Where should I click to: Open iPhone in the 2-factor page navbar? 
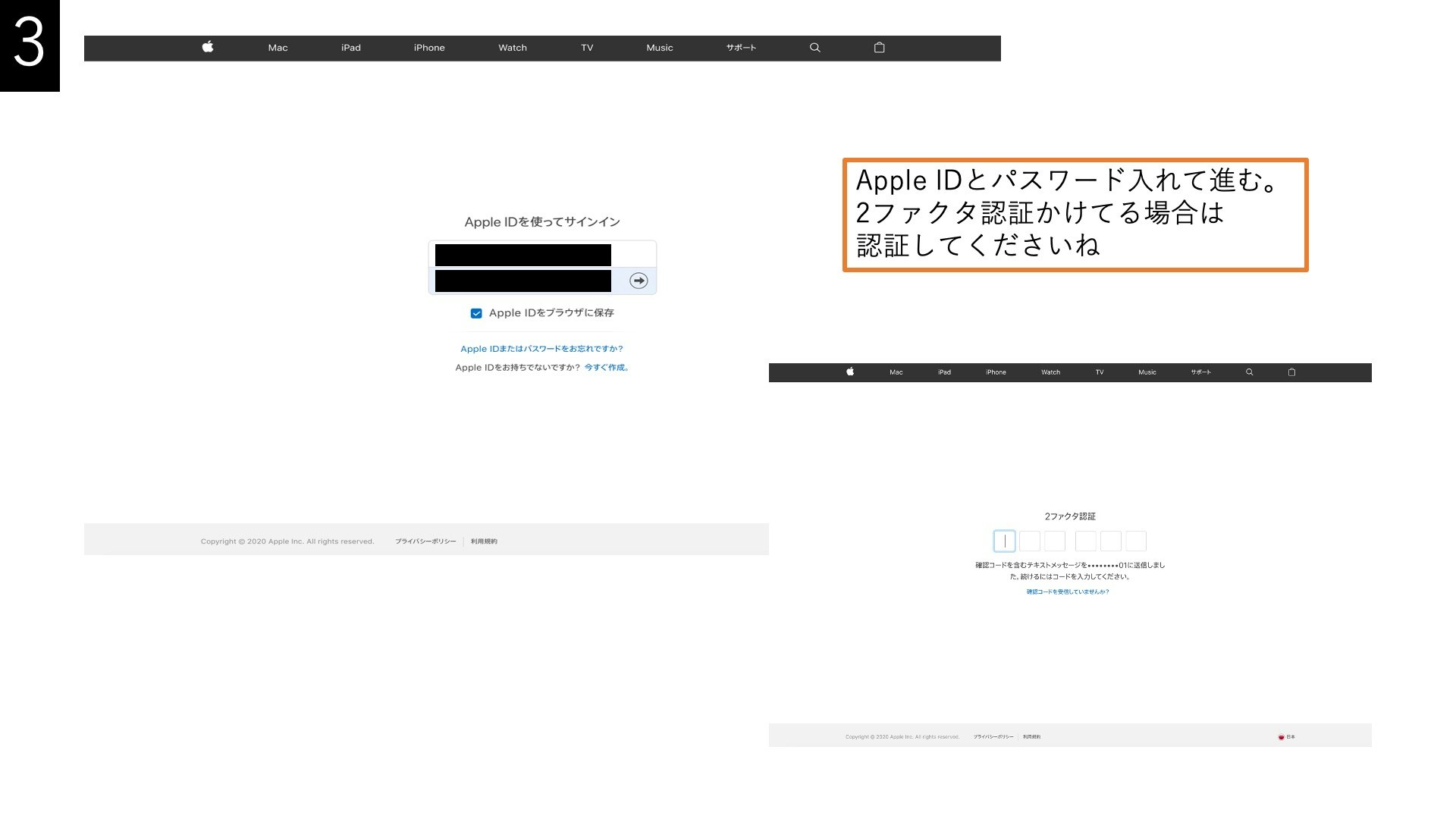click(x=996, y=372)
